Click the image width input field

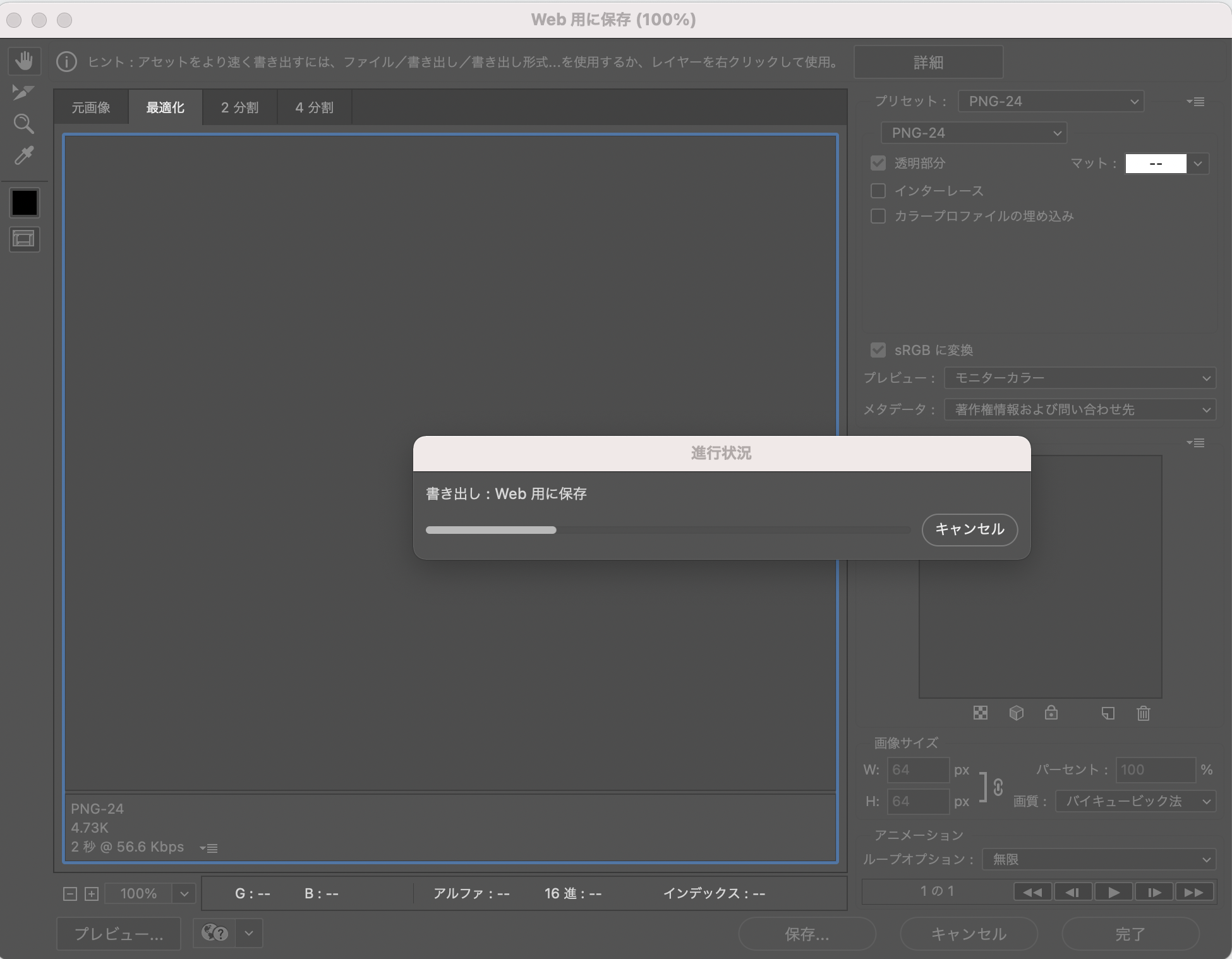[918, 770]
